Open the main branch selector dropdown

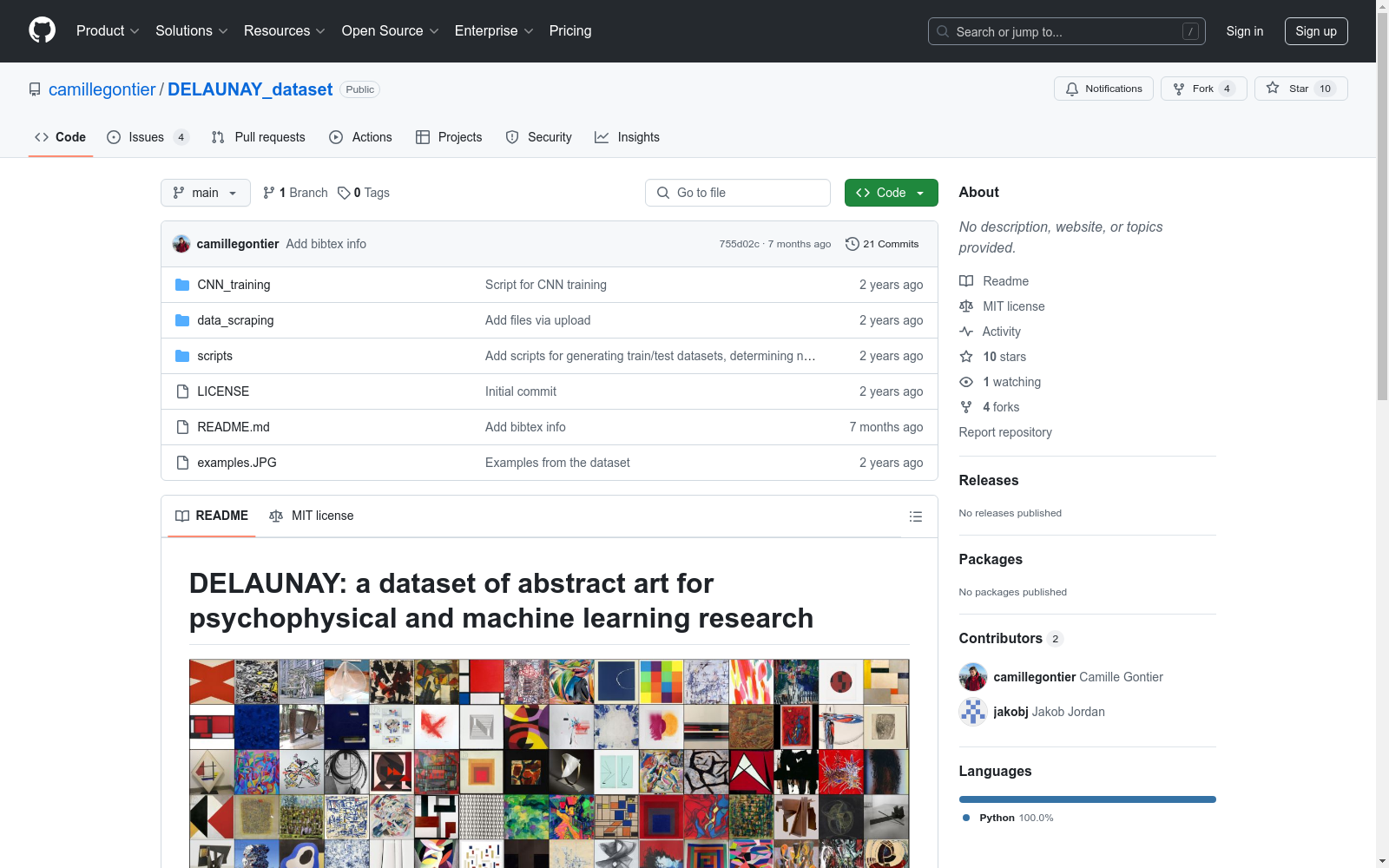pyautogui.click(x=206, y=193)
